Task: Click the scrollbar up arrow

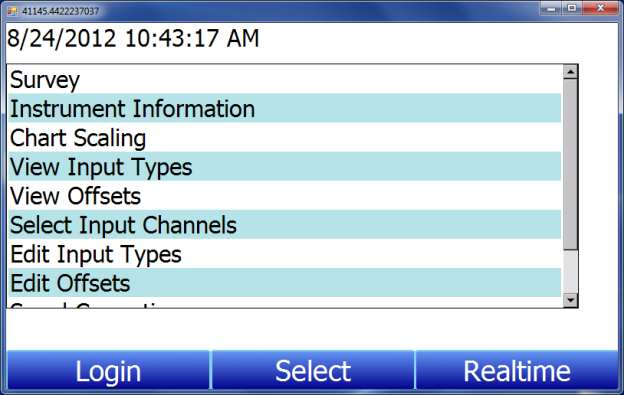Action: (x=570, y=72)
